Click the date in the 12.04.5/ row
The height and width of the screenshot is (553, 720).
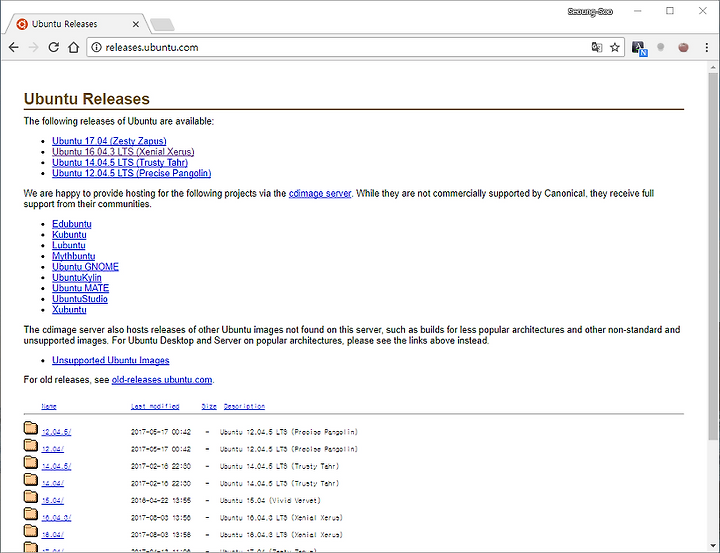161,432
